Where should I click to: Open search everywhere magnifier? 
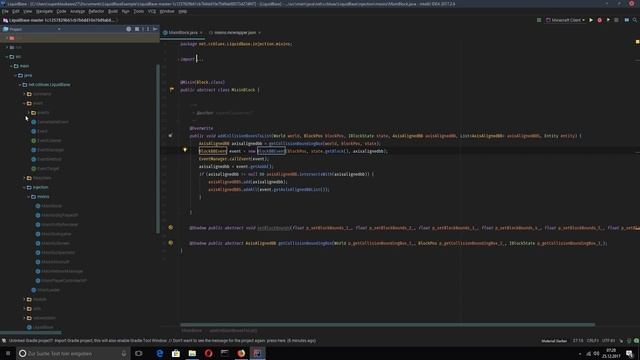[x=635, y=20]
